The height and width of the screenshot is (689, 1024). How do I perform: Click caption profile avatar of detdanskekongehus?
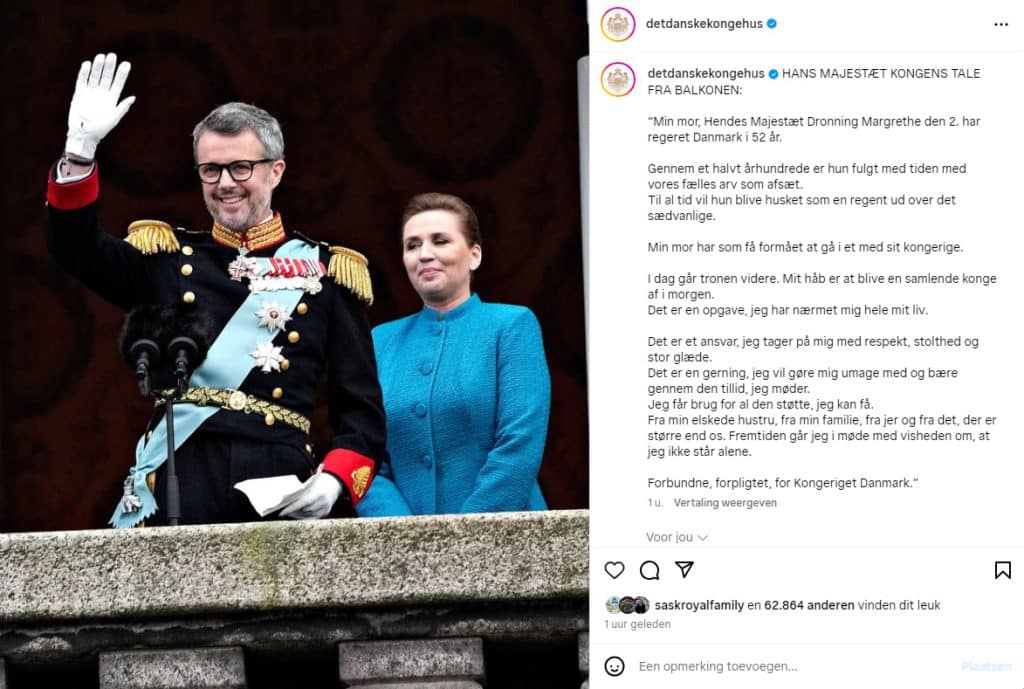(x=617, y=79)
